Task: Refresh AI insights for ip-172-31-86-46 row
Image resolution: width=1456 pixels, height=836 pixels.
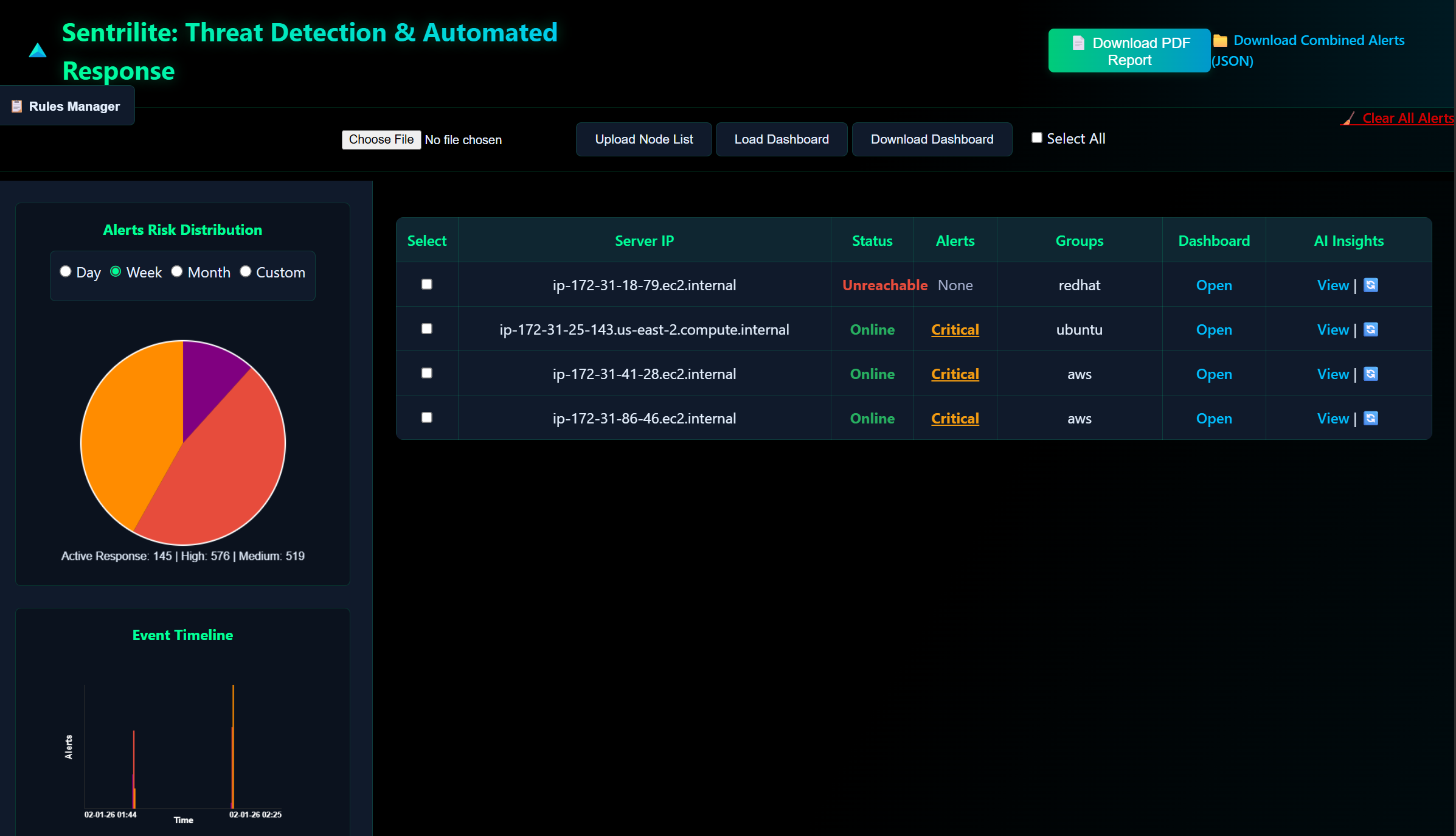Action: (1371, 418)
